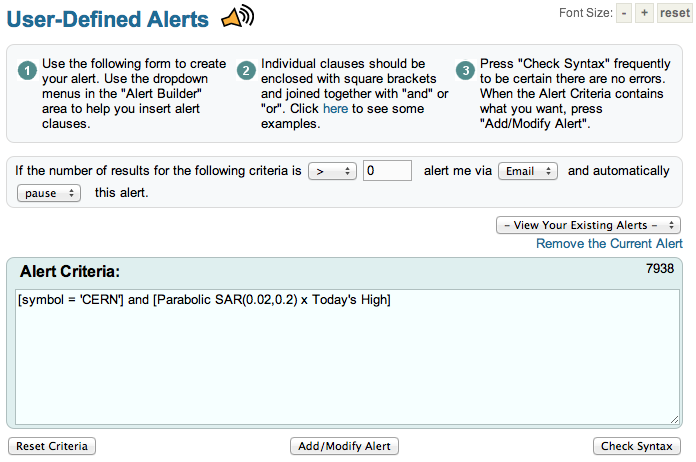Viewport: 696px width, 462px height.
Task: Expand the View Your Existing Alerts menu
Action: (x=588, y=225)
